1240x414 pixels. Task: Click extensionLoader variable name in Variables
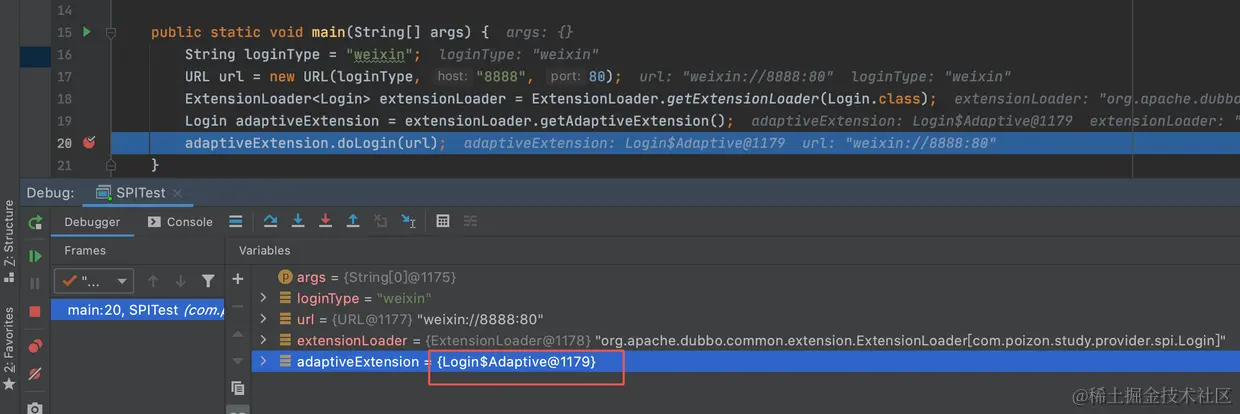click(351, 340)
